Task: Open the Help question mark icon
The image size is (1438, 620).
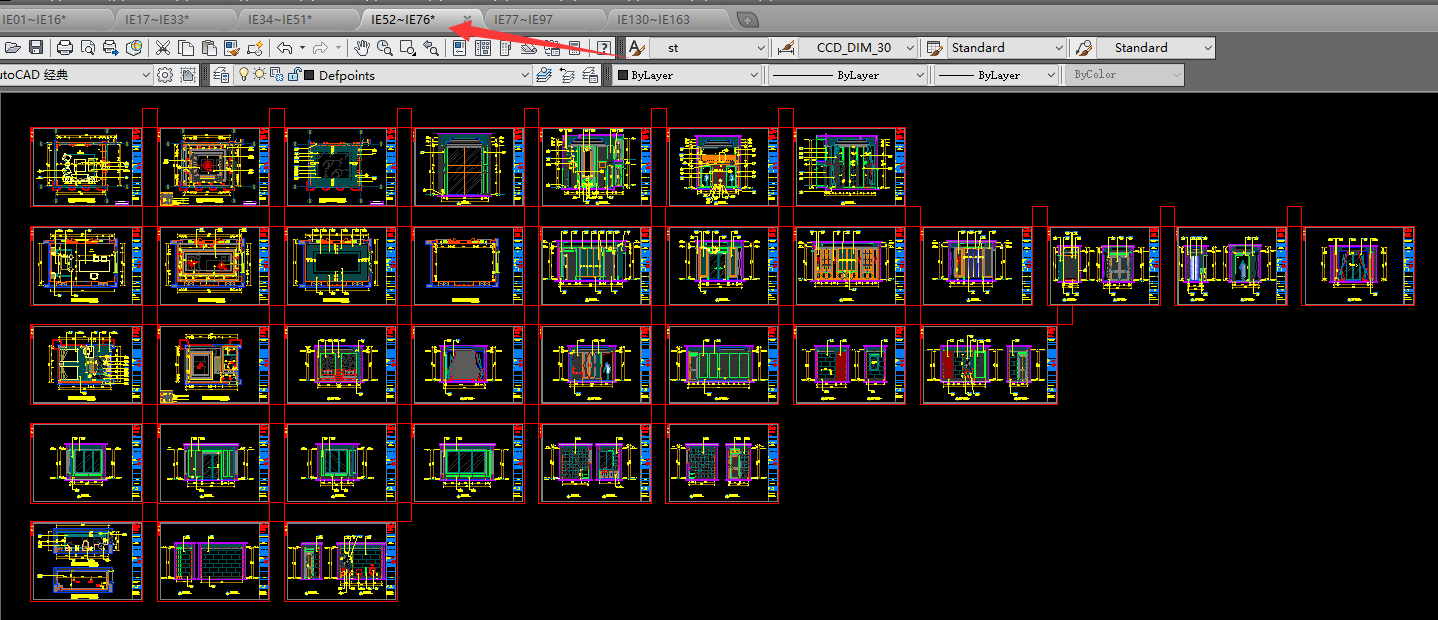Action: (604, 47)
